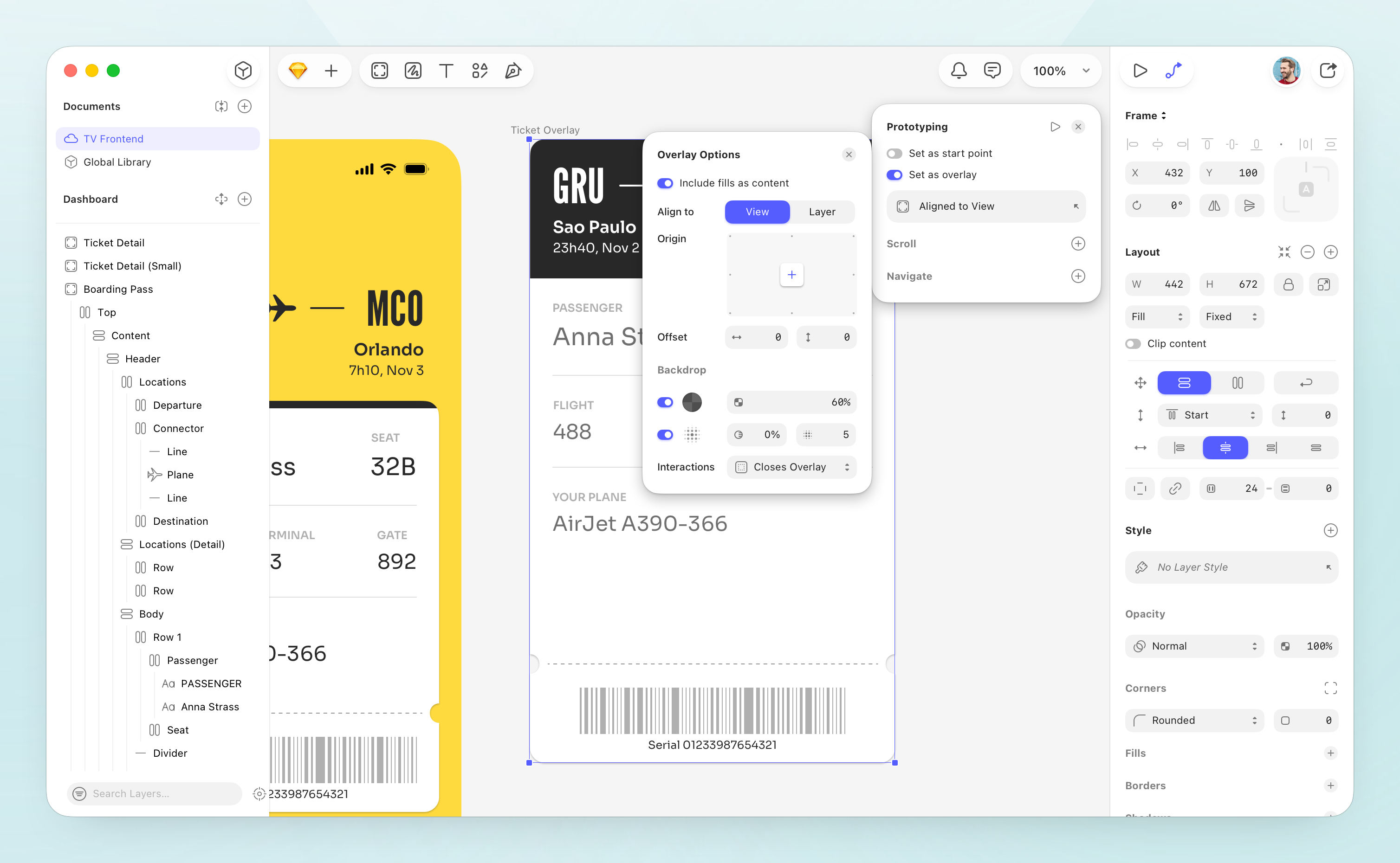Open the 100% zoom dropdown
The height and width of the screenshot is (863, 1400).
1061,71
